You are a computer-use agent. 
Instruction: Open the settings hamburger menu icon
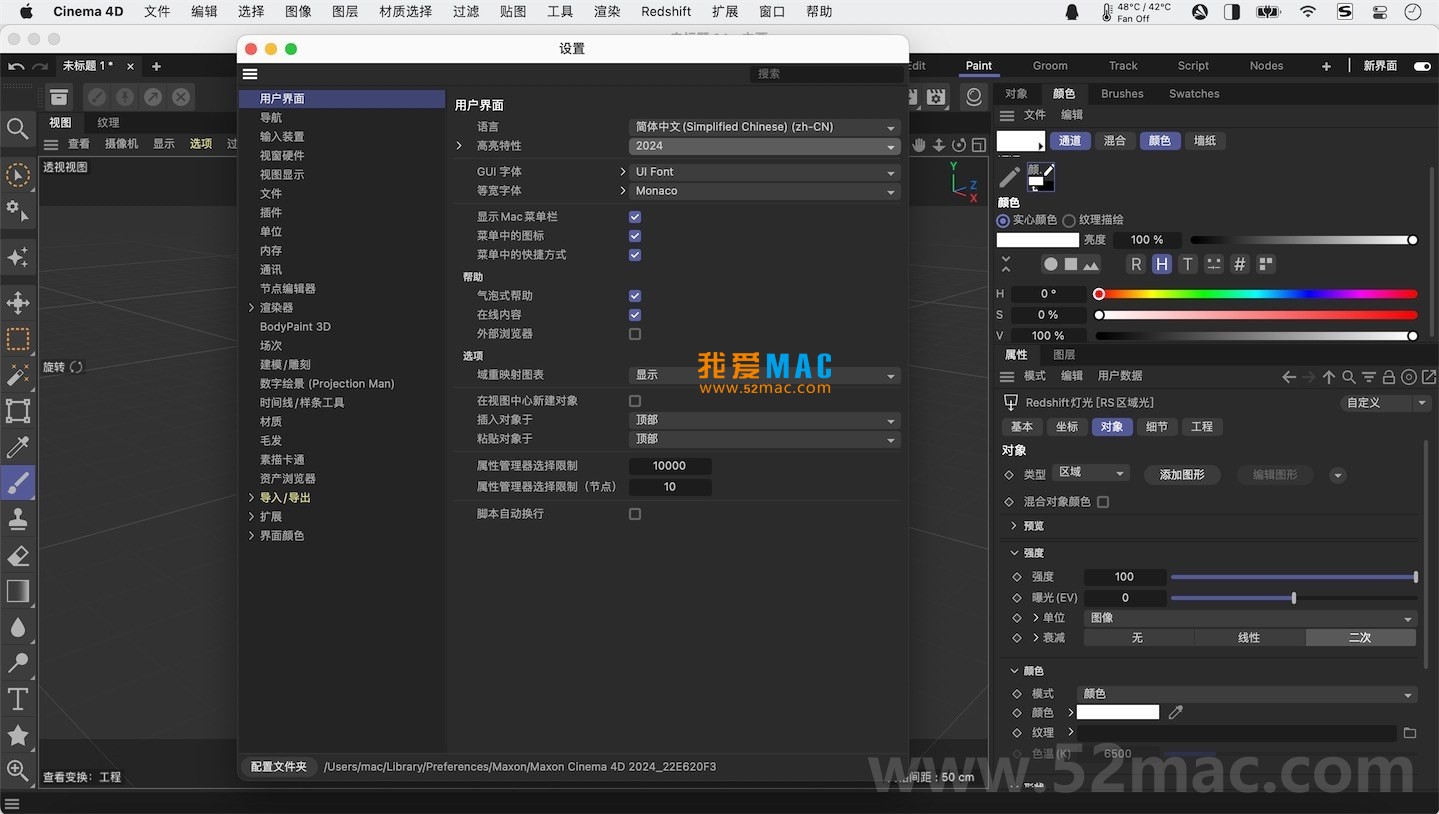click(250, 74)
